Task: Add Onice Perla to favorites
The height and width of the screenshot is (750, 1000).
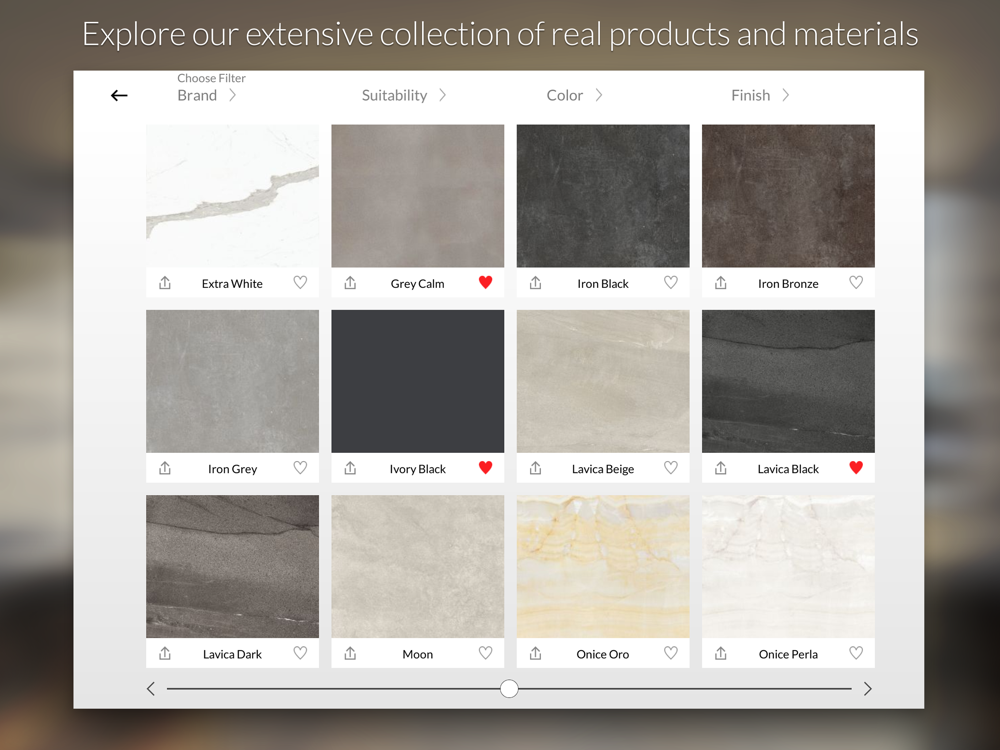Action: (x=856, y=652)
